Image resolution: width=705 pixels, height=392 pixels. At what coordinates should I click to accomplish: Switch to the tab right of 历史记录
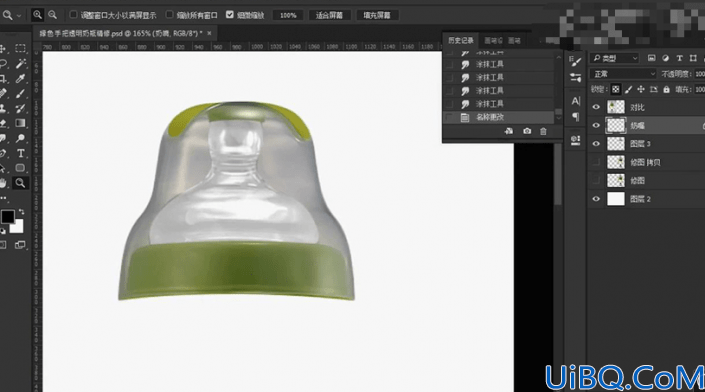click(x=493, y=40)
